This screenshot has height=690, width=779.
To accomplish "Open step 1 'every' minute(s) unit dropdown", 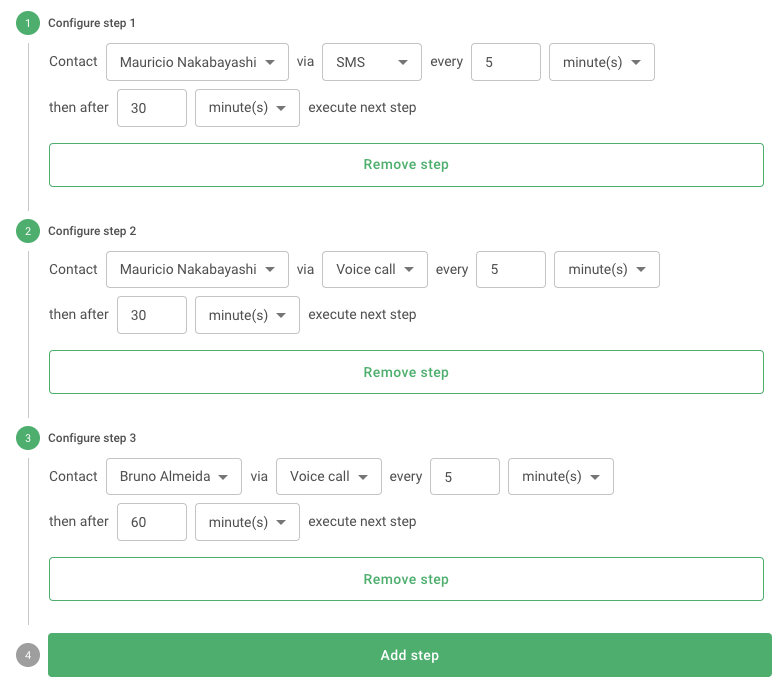I will (x=602, y=62).
